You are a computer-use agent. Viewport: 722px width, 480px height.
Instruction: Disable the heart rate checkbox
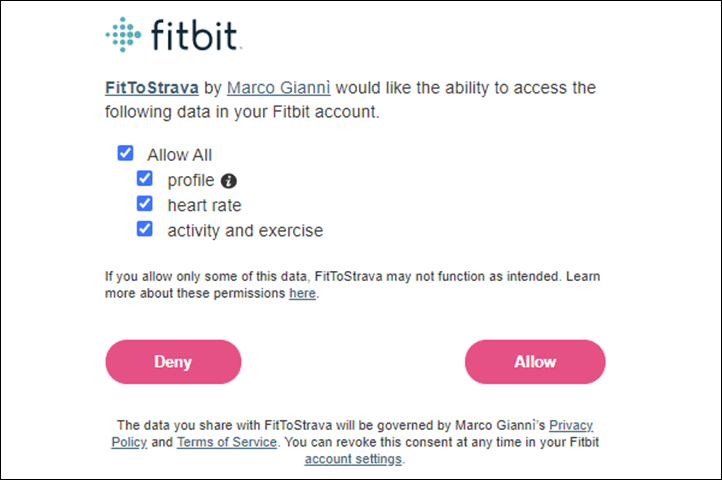tap(145, 203)
